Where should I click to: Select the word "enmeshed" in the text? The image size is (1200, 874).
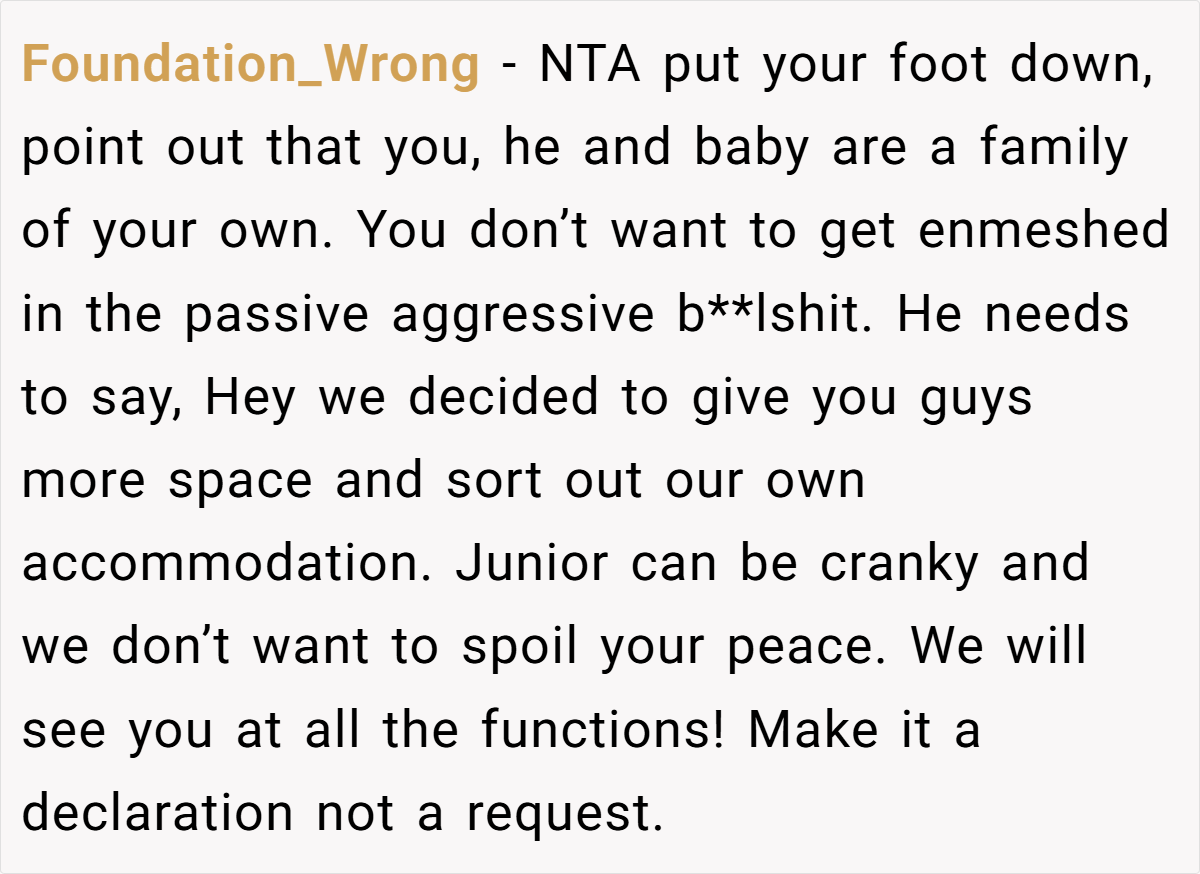click(x=1044, y=230)
